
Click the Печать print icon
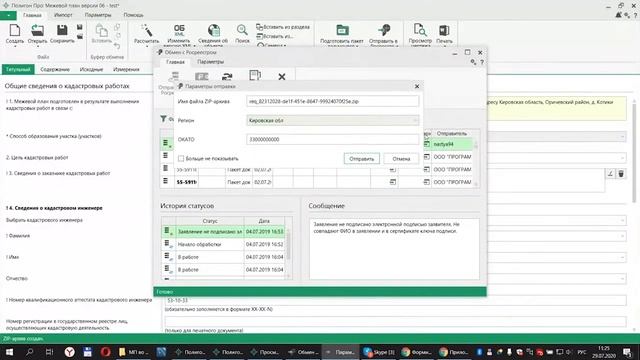pyautogui.click(x=444, y=31)
